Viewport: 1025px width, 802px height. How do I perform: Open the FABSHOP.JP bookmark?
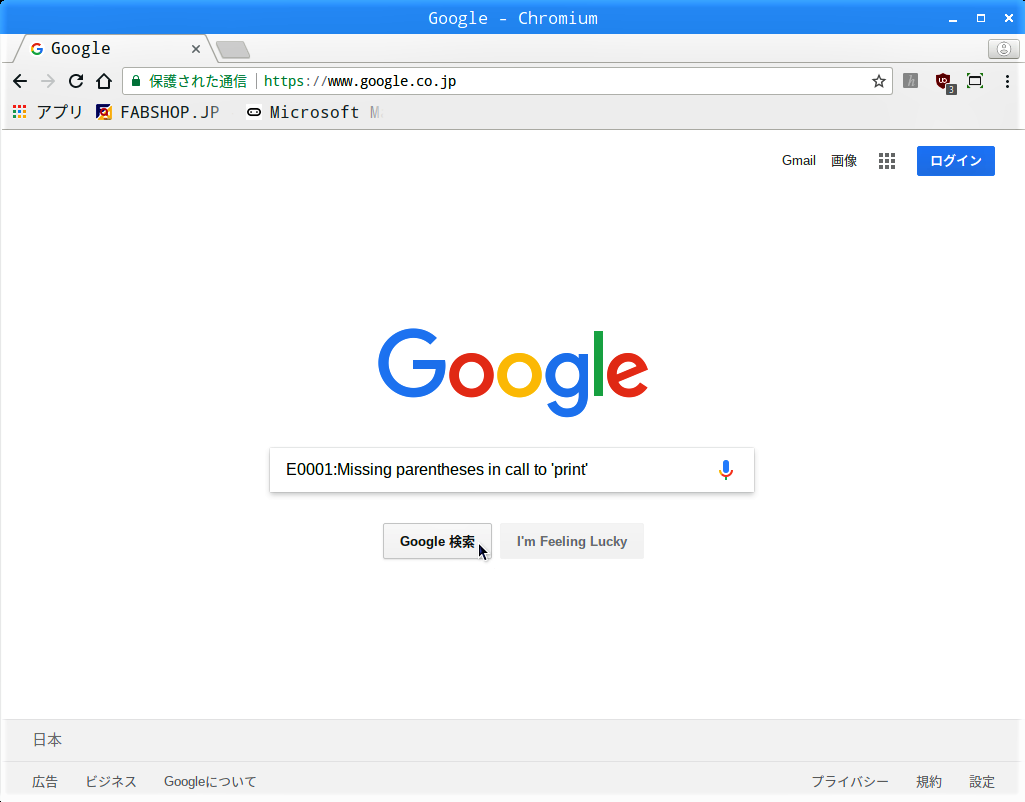158,112
